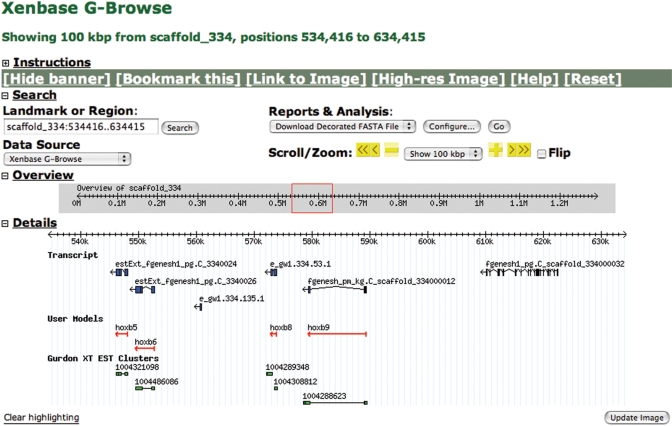Image resolution: width=672 pixels, height=426 pixels.
Task: Open the Show 100 kbp zoom dropdown
Action: (x=444, y=152)
